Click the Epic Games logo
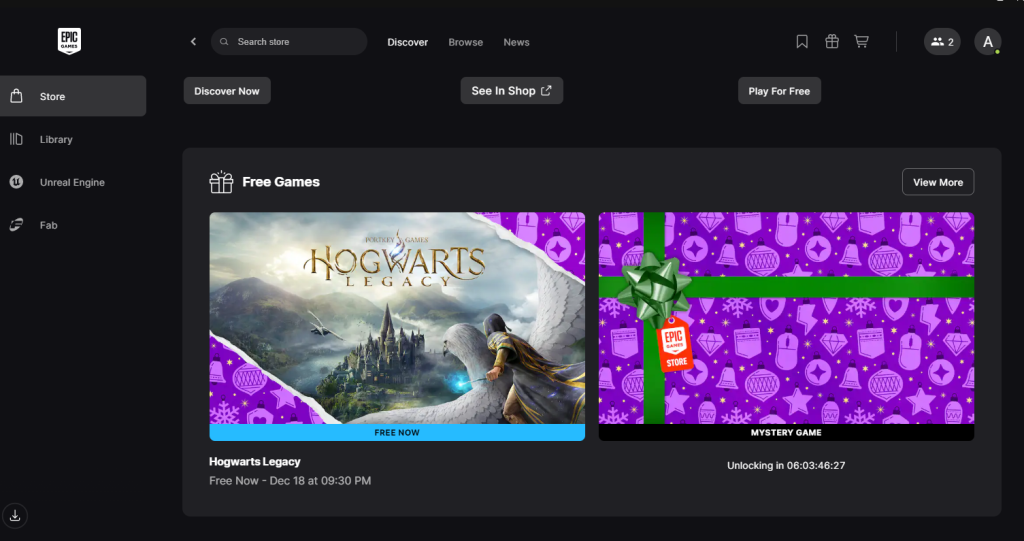Screen dimensions: 1024x541 coord(69,41)
